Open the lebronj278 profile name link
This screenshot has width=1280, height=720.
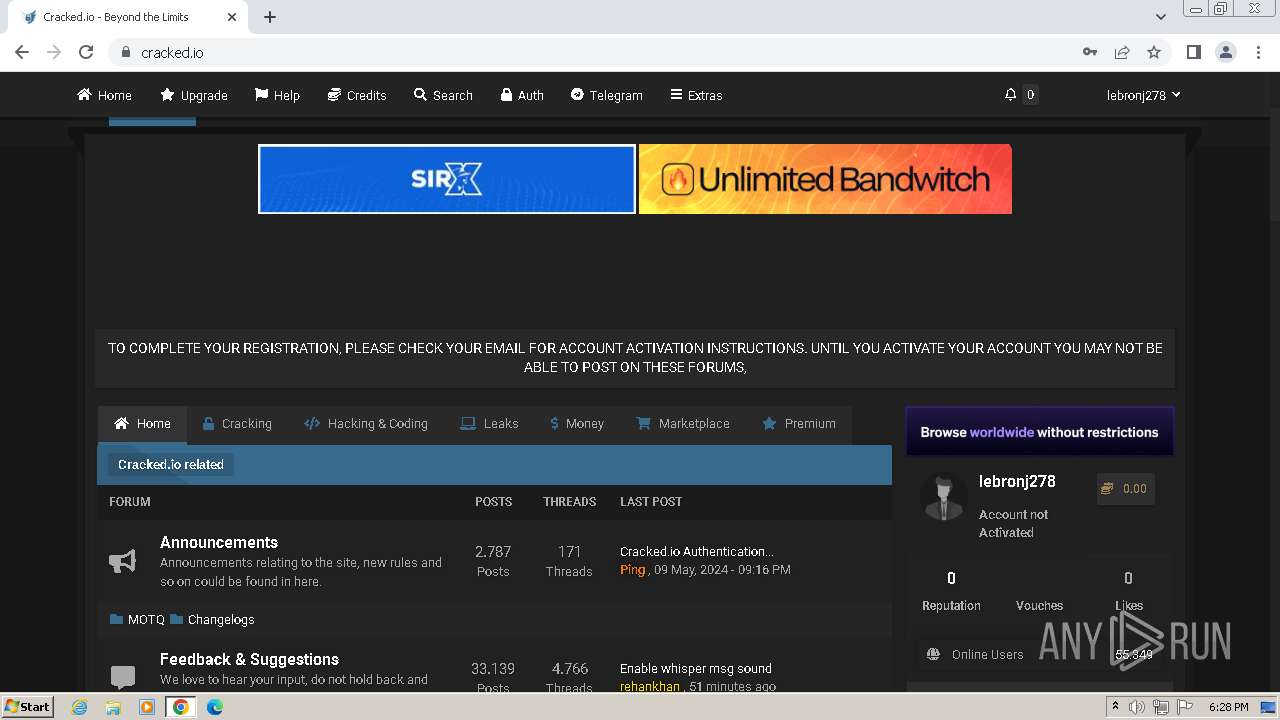pos(1017,481)
